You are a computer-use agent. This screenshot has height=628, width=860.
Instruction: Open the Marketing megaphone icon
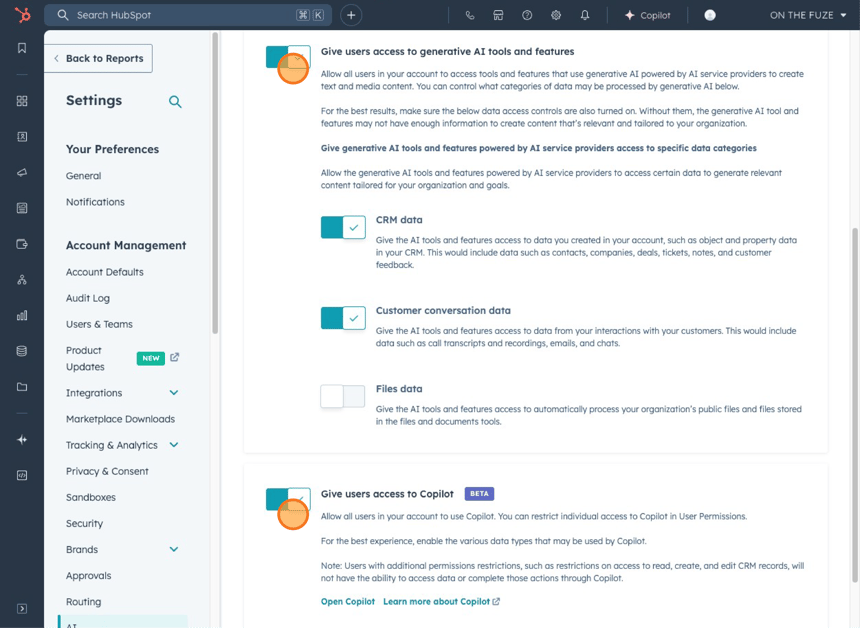pos(22,172)
